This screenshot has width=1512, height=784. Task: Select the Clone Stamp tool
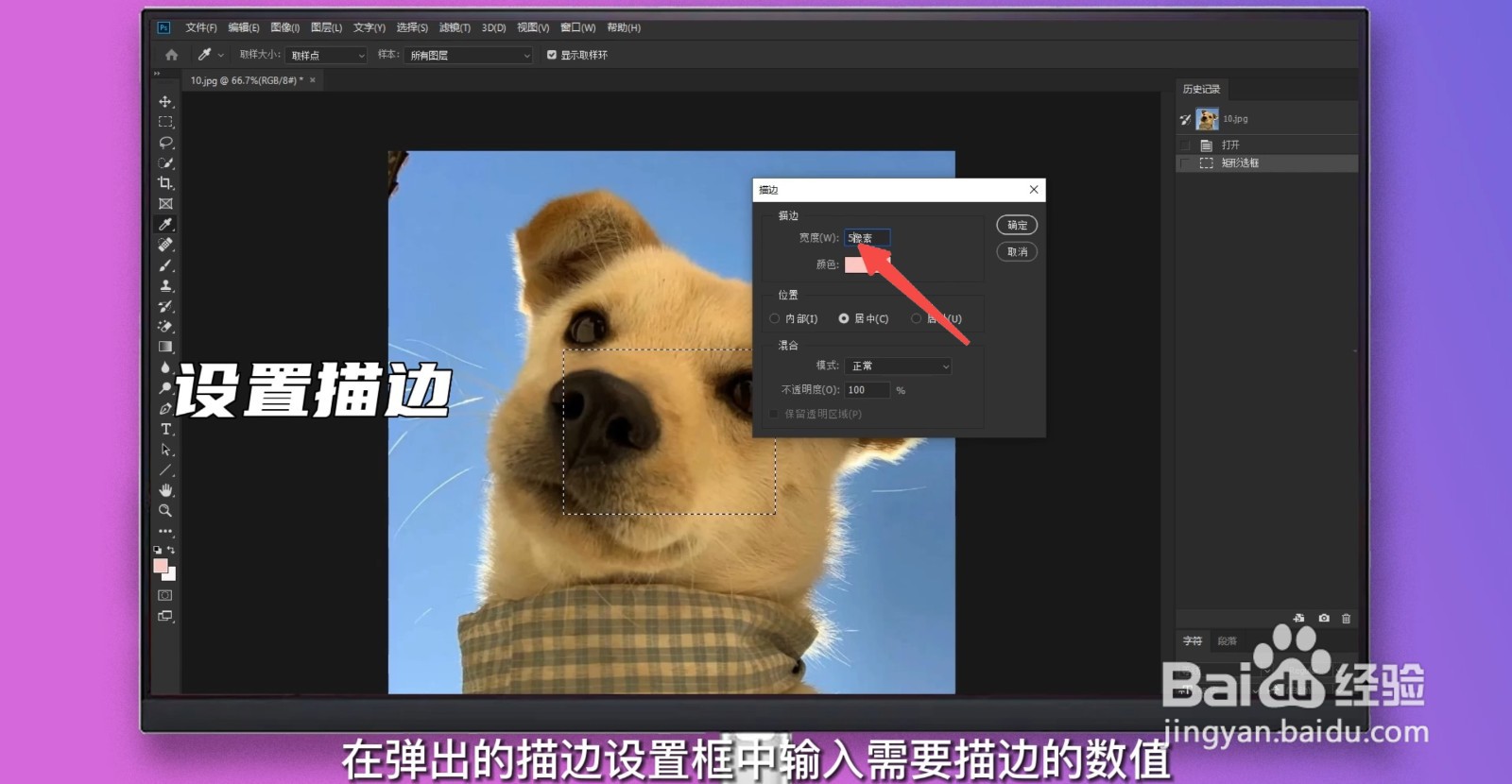[x=165, y=285]
